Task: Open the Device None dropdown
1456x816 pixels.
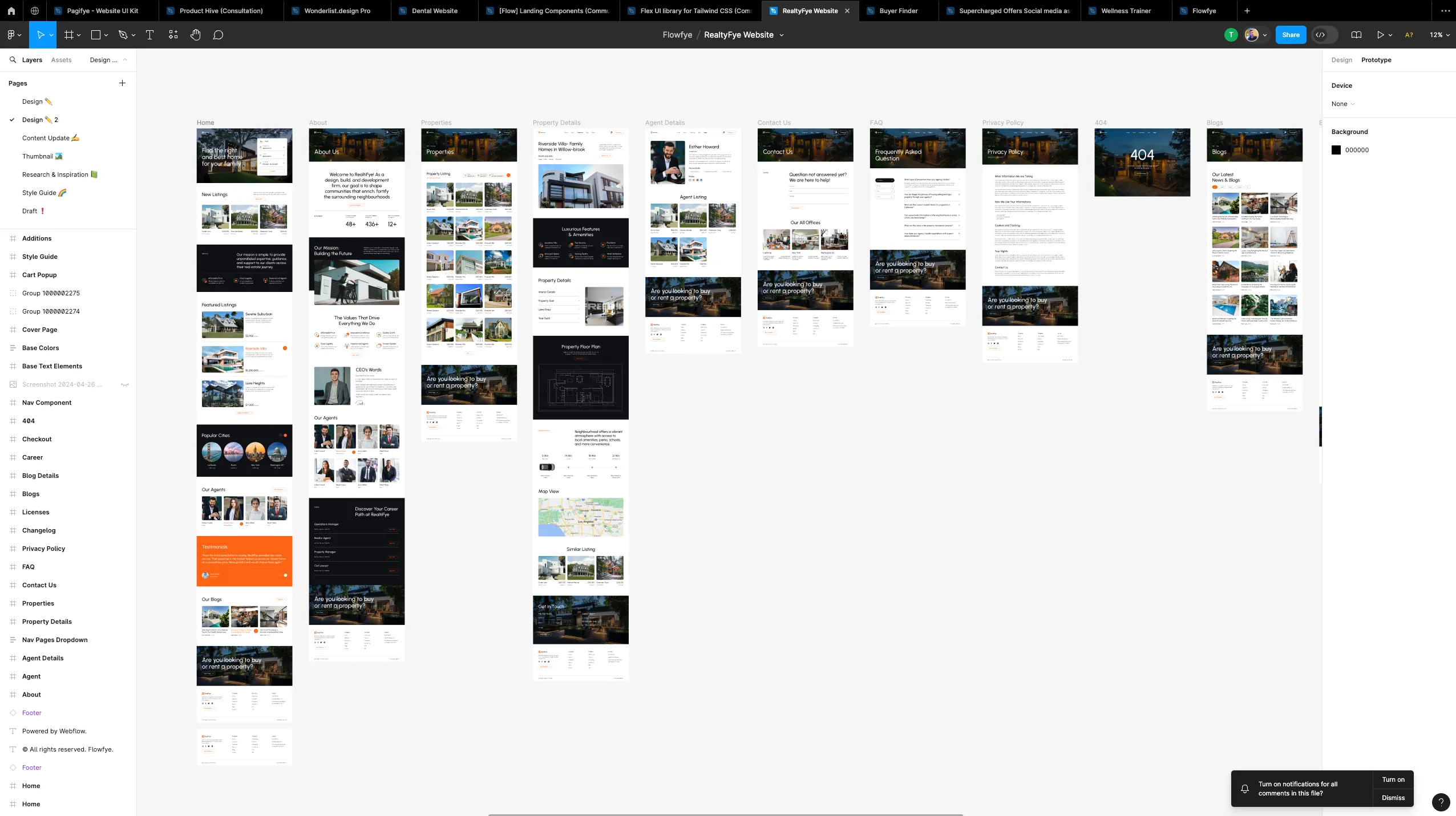Action: click(x=1342, y=104)
